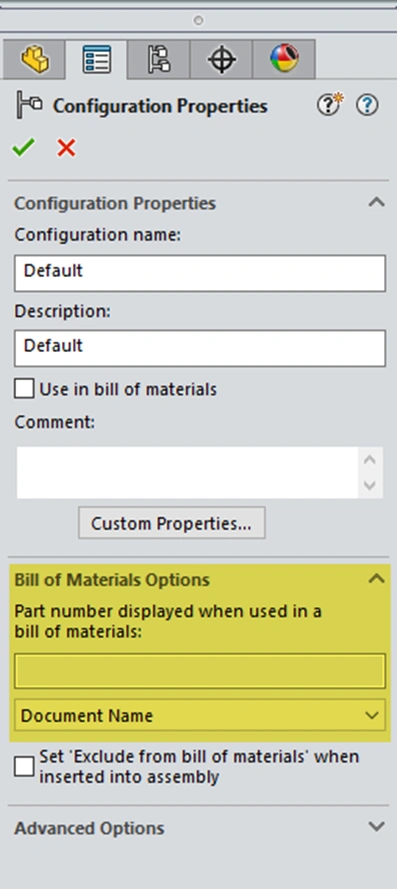Expand the Advanced Options section

point(377,827)
